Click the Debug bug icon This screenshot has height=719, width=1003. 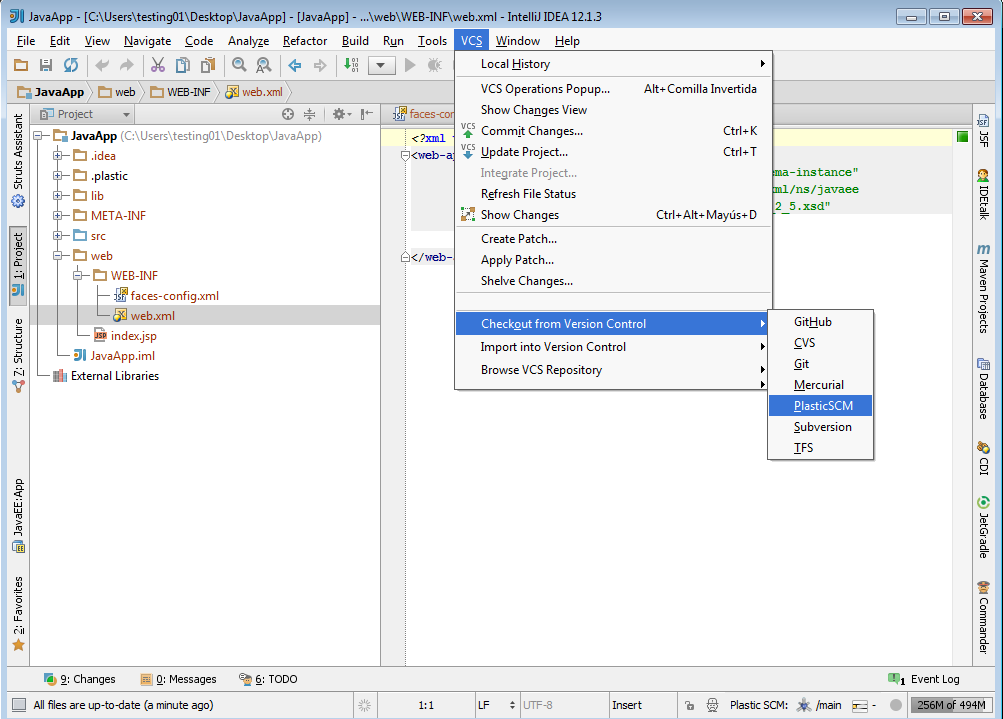coord(435,65)
